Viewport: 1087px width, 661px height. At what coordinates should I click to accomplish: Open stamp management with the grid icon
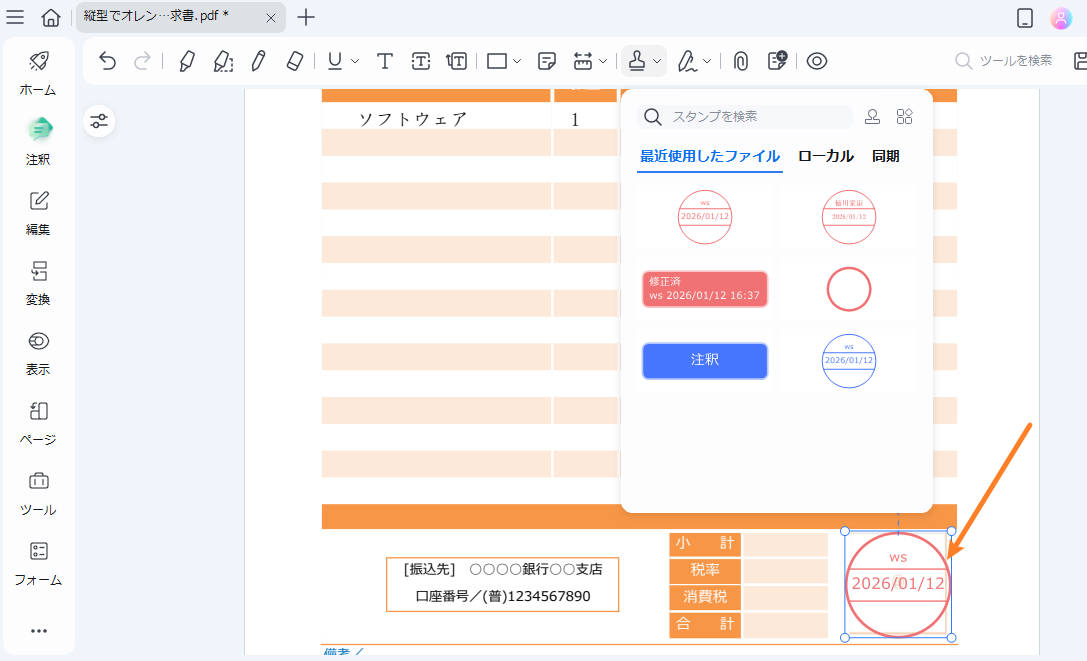pyautogui.click(x=904, y=116)
